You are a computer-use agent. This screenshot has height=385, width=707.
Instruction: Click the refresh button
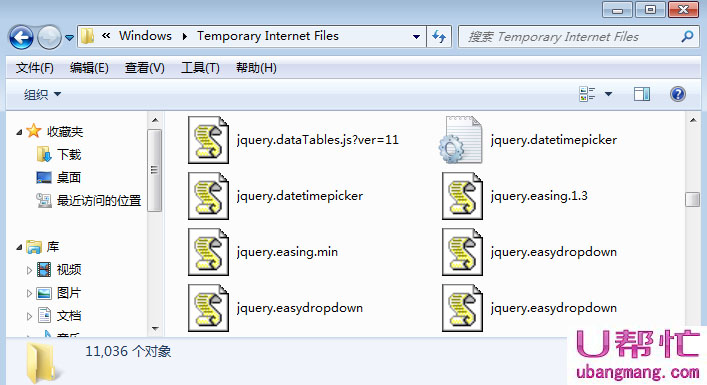(439, 37)
